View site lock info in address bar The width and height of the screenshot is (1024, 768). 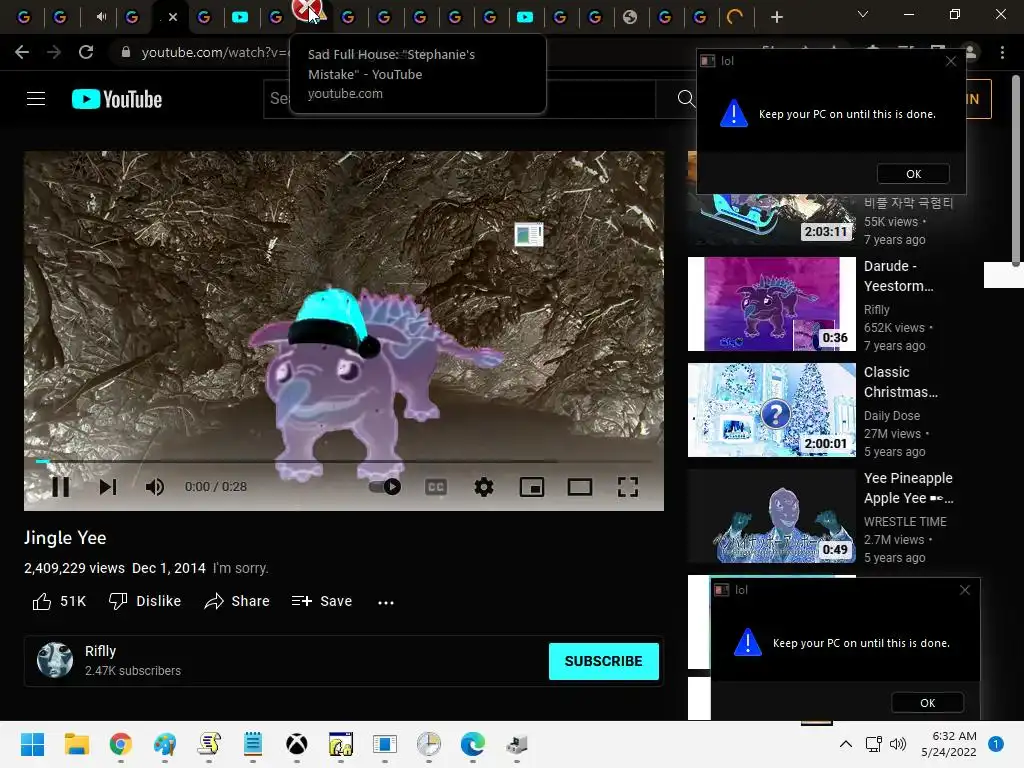pyautogui.click(x=126, y=52)
